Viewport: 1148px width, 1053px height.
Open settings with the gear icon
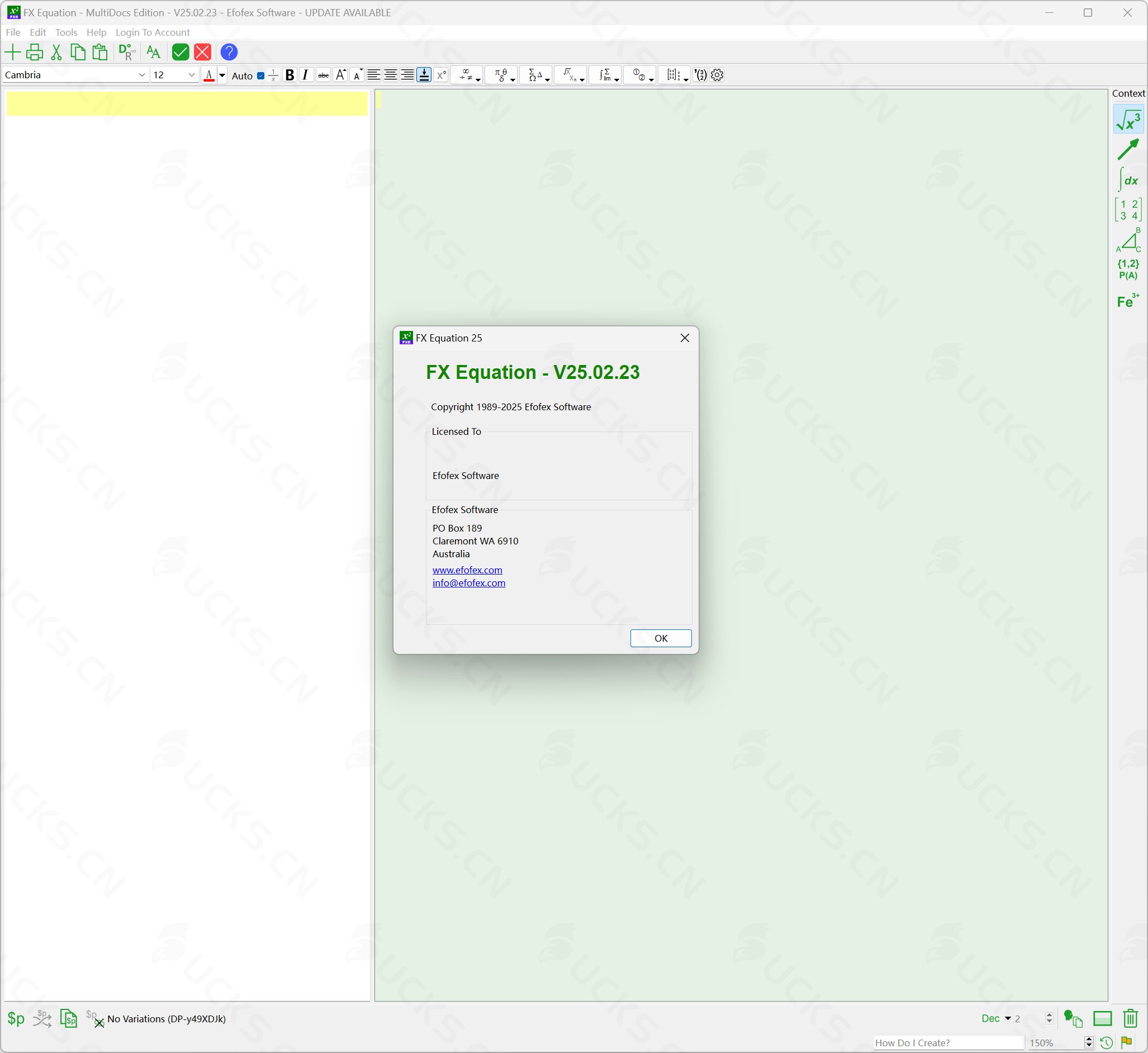point(717,75)
